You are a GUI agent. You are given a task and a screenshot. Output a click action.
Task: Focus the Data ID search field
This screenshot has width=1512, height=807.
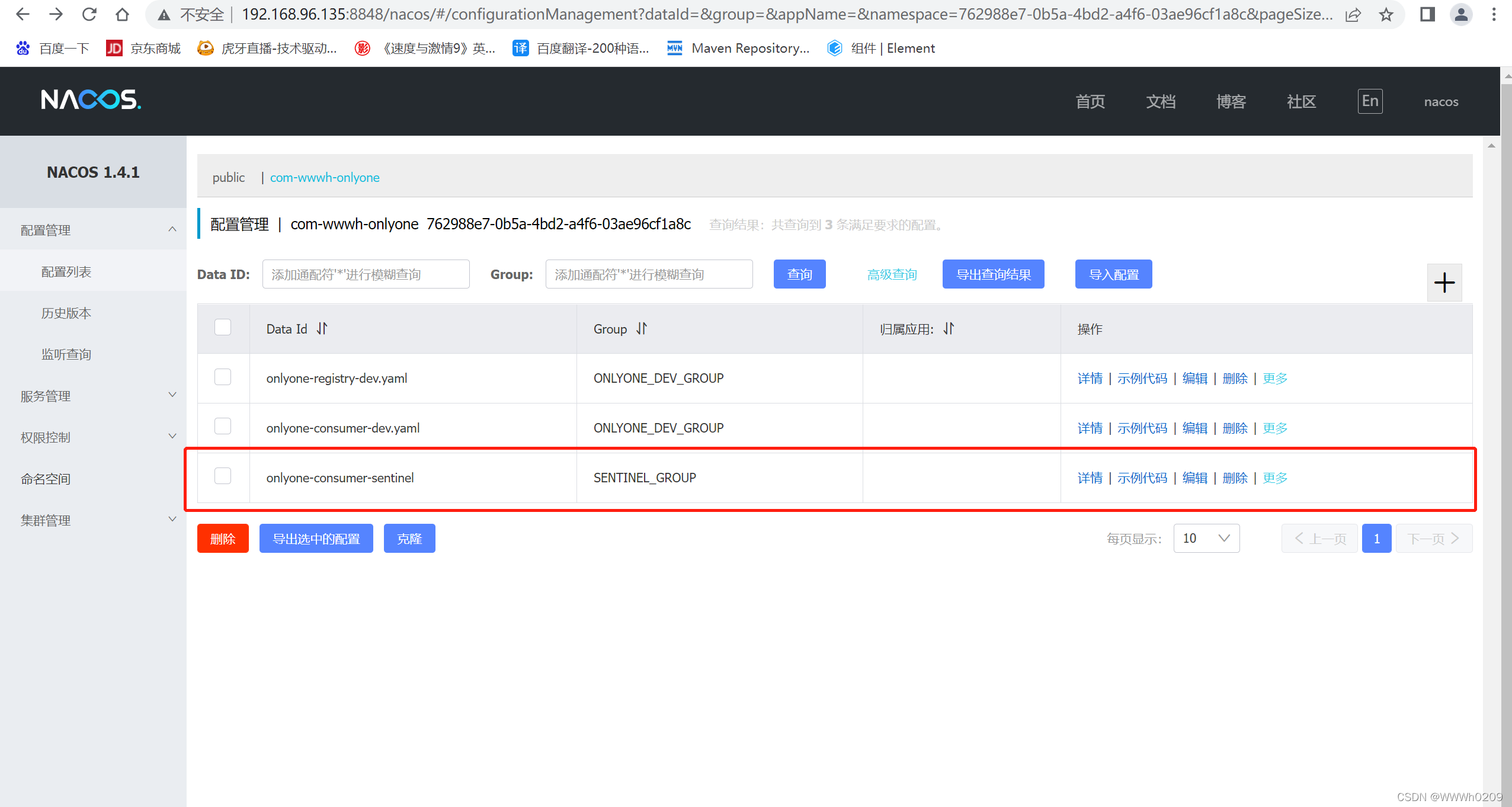point(366,274)
